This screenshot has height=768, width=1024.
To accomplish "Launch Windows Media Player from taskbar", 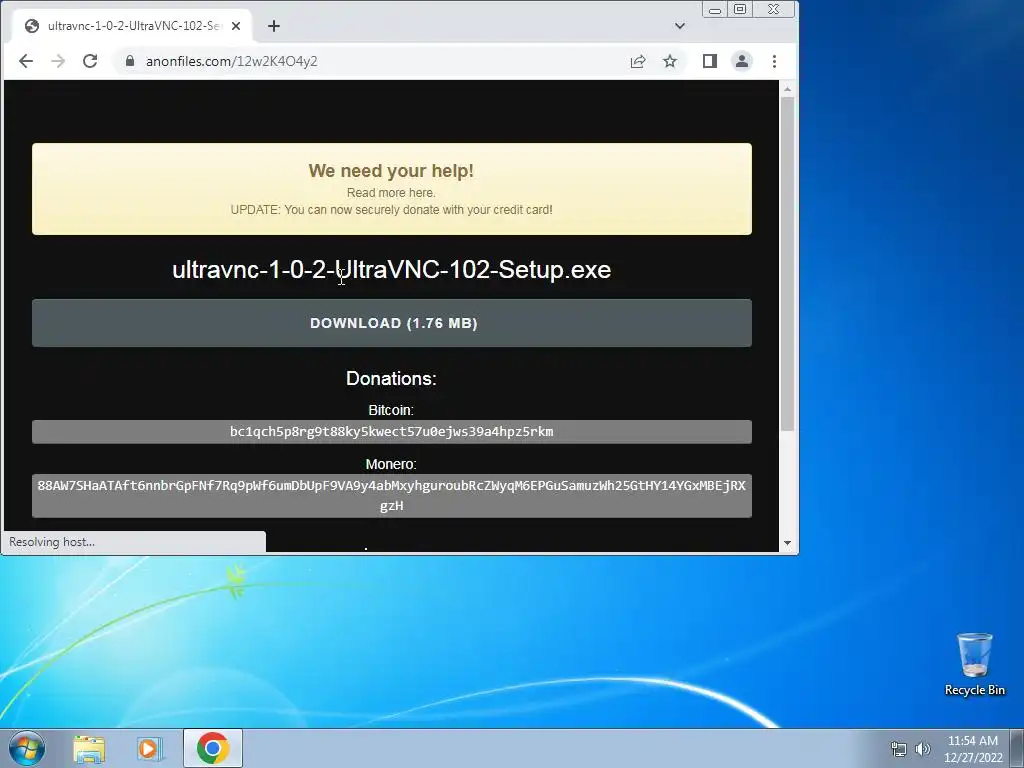I will tap(150, 748).
